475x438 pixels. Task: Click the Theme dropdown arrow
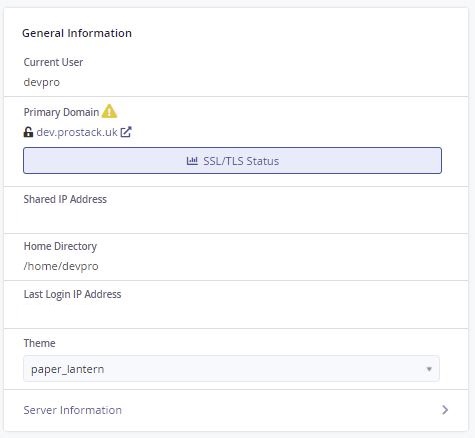pos(429,369)
